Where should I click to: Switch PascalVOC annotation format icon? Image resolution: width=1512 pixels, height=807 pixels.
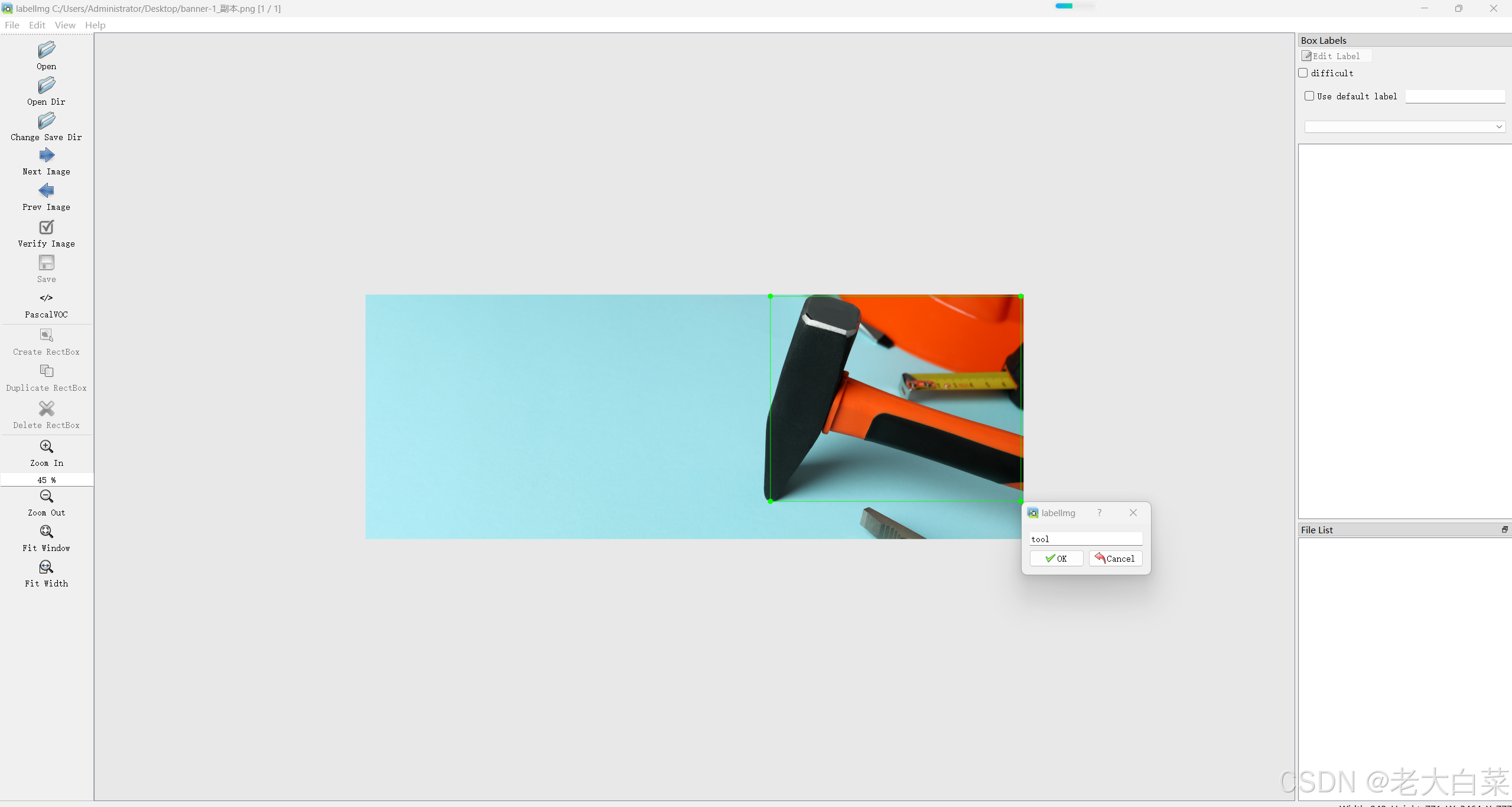tap(46, 298)
